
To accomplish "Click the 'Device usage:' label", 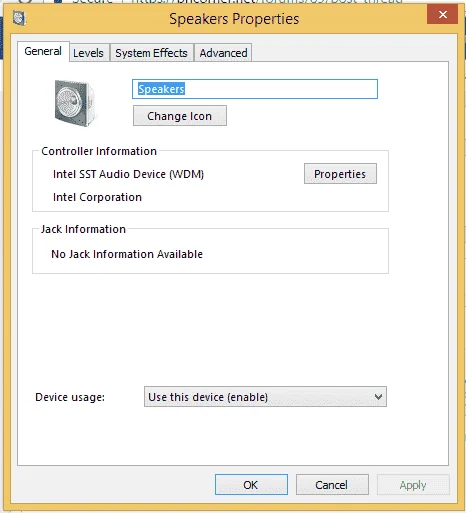I will [x=70, y=397].
